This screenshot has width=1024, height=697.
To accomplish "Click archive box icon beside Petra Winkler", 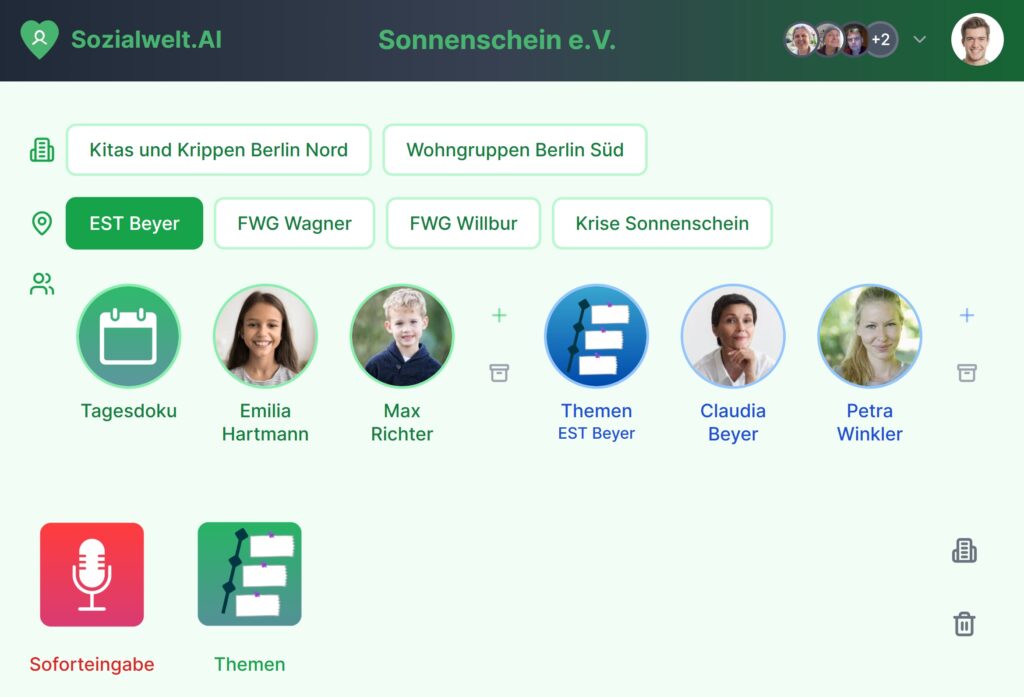I will 967,373.
